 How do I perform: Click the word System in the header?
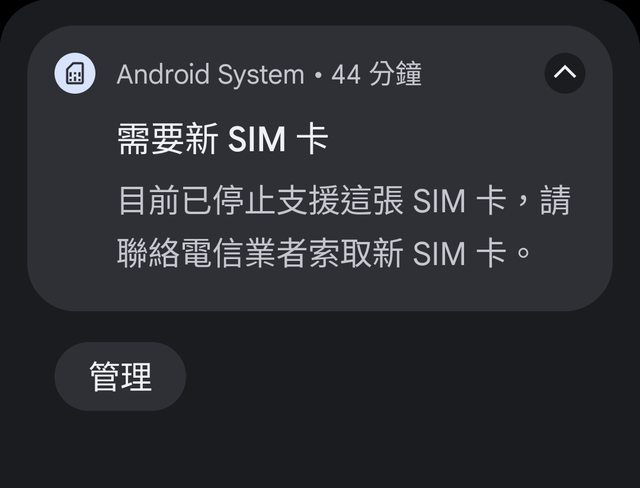point(261,75)
